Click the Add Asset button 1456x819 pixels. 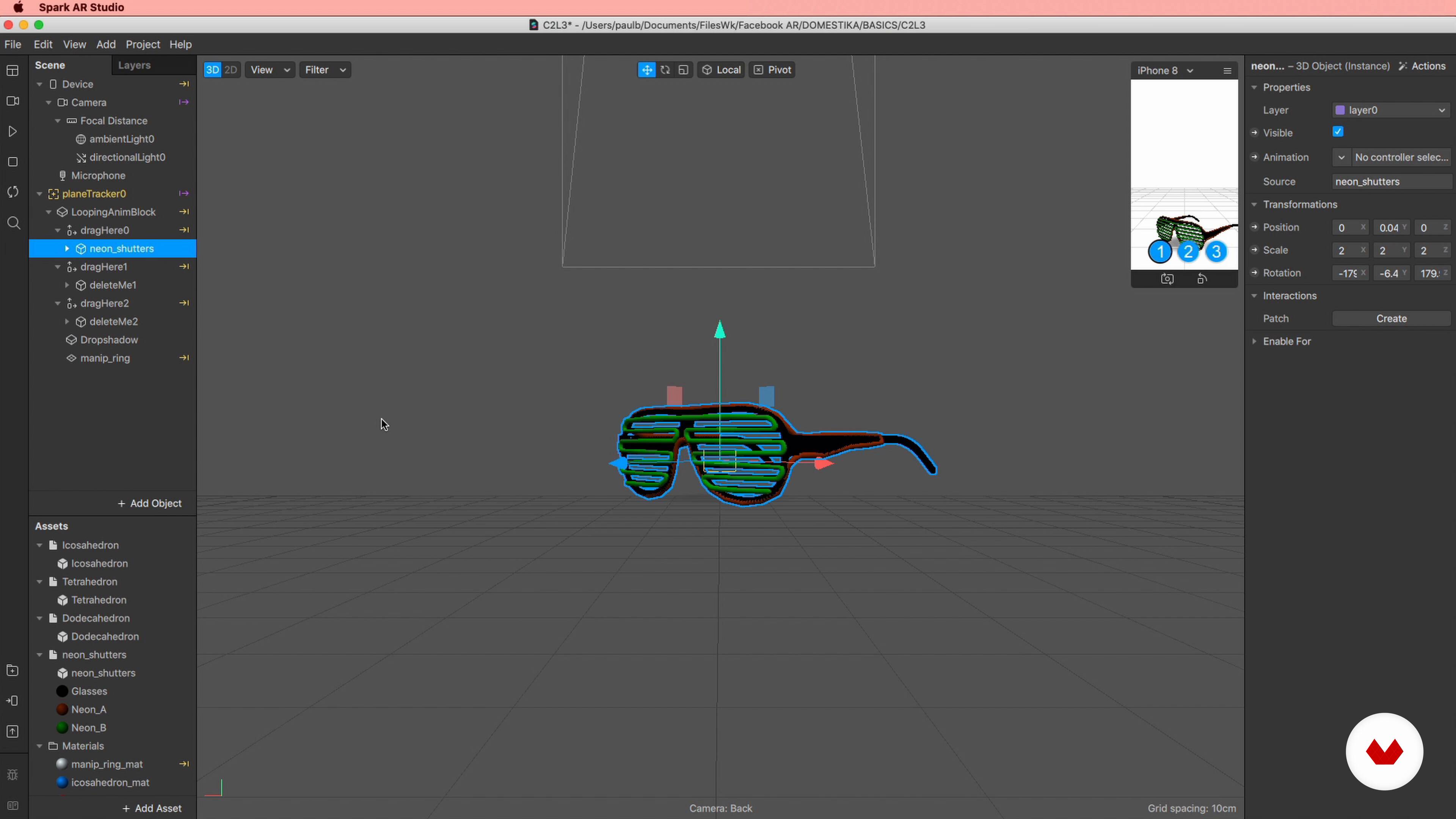coord(152,808)
